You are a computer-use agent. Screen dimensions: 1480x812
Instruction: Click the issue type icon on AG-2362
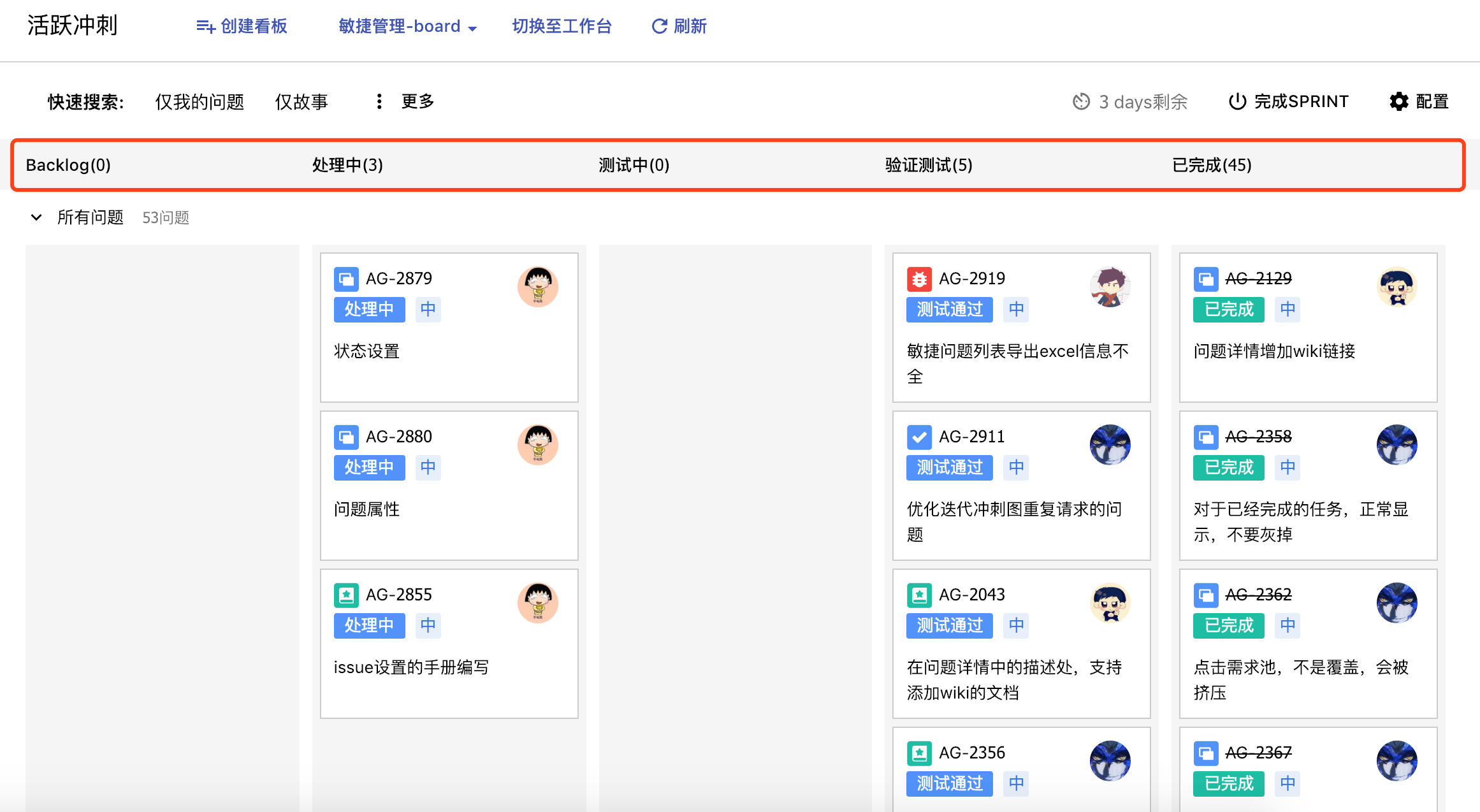1206,595
